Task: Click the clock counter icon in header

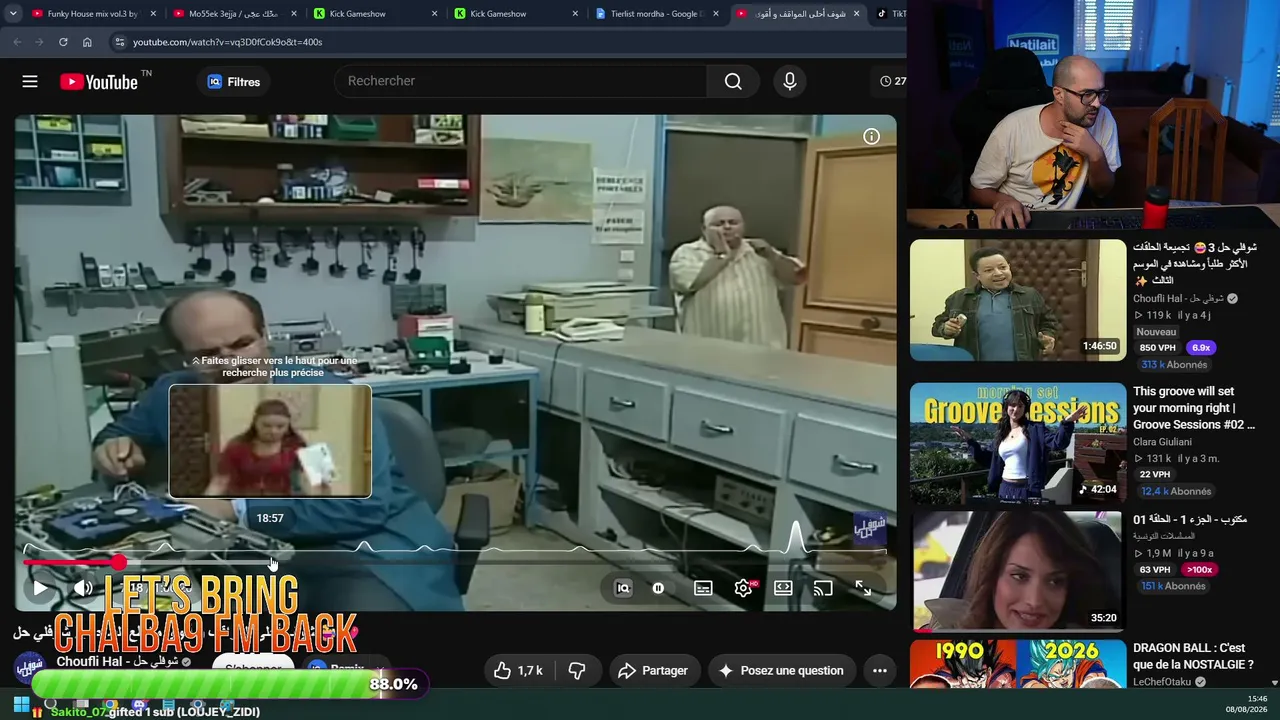Action: click(x=886, y=81)
